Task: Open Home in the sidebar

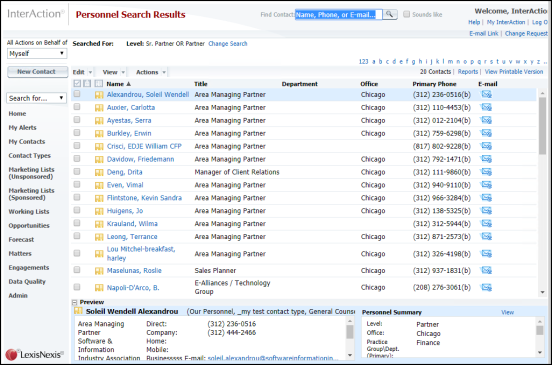Action: click(x=17, y=114)
